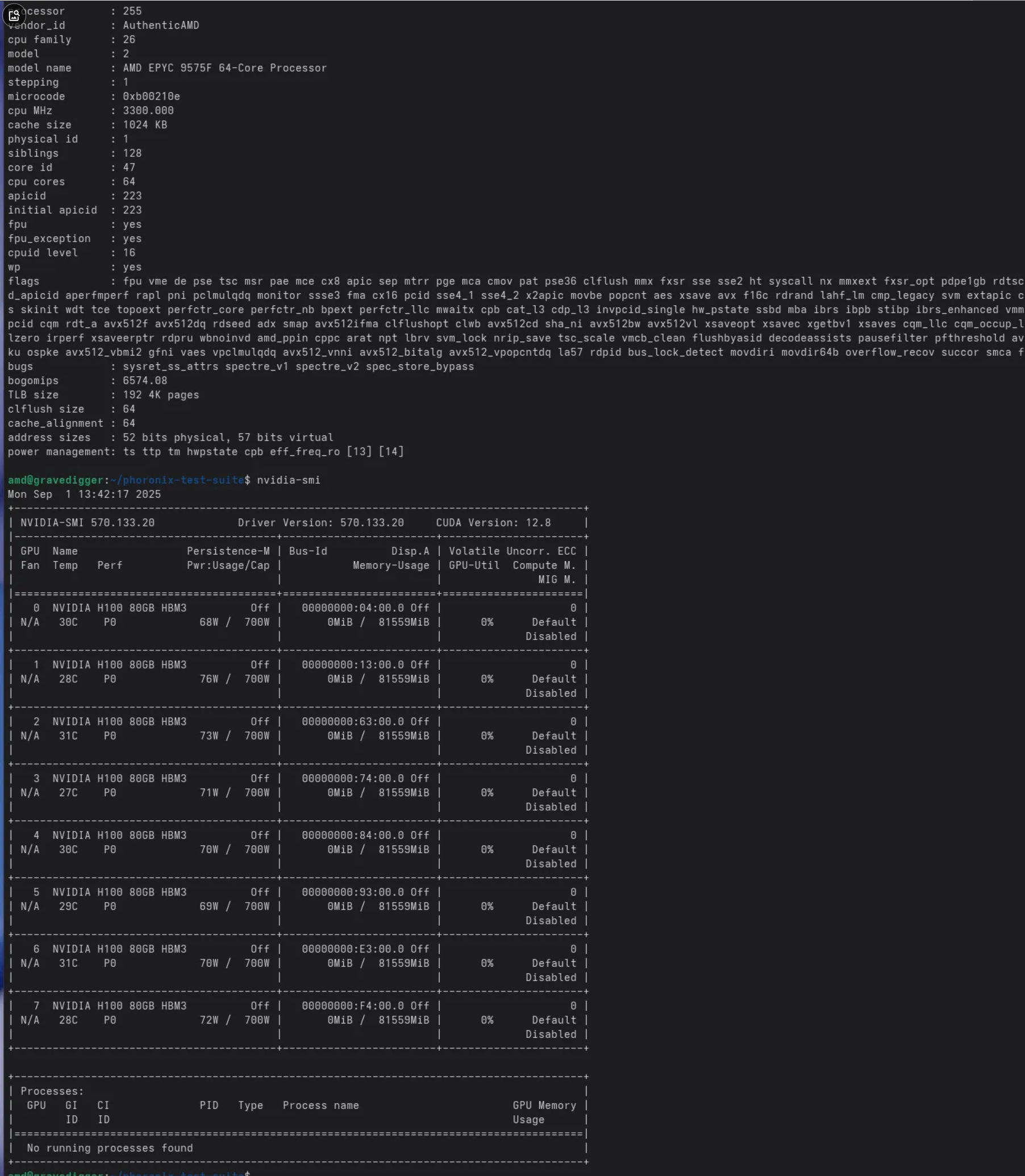This screenshot has height=1176, width=1025.
Task: Click the 'Persistence-M' column header
Action: pyautogui.click(x=228, y=551)
